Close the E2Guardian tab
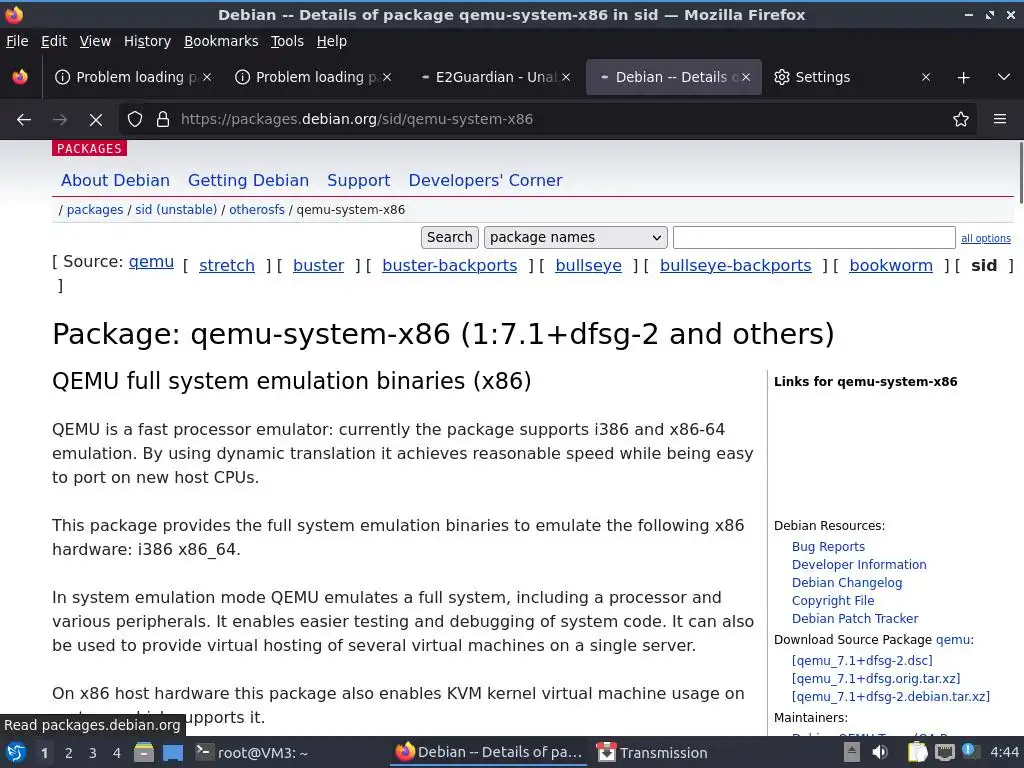This screenshot has width=1024, height=768. 566,77
